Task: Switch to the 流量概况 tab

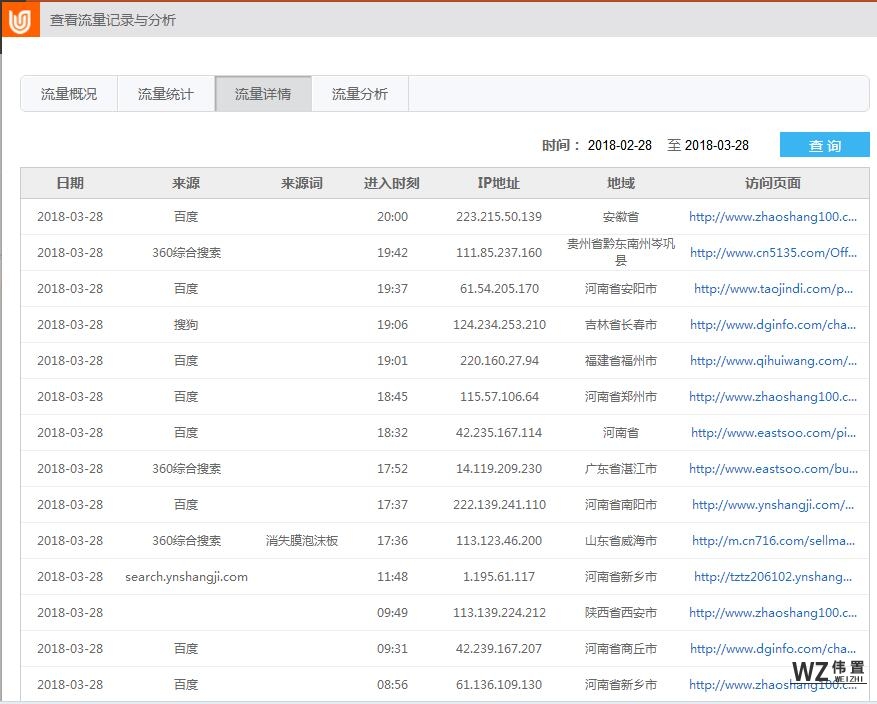Action: click(x=67, y=93)
